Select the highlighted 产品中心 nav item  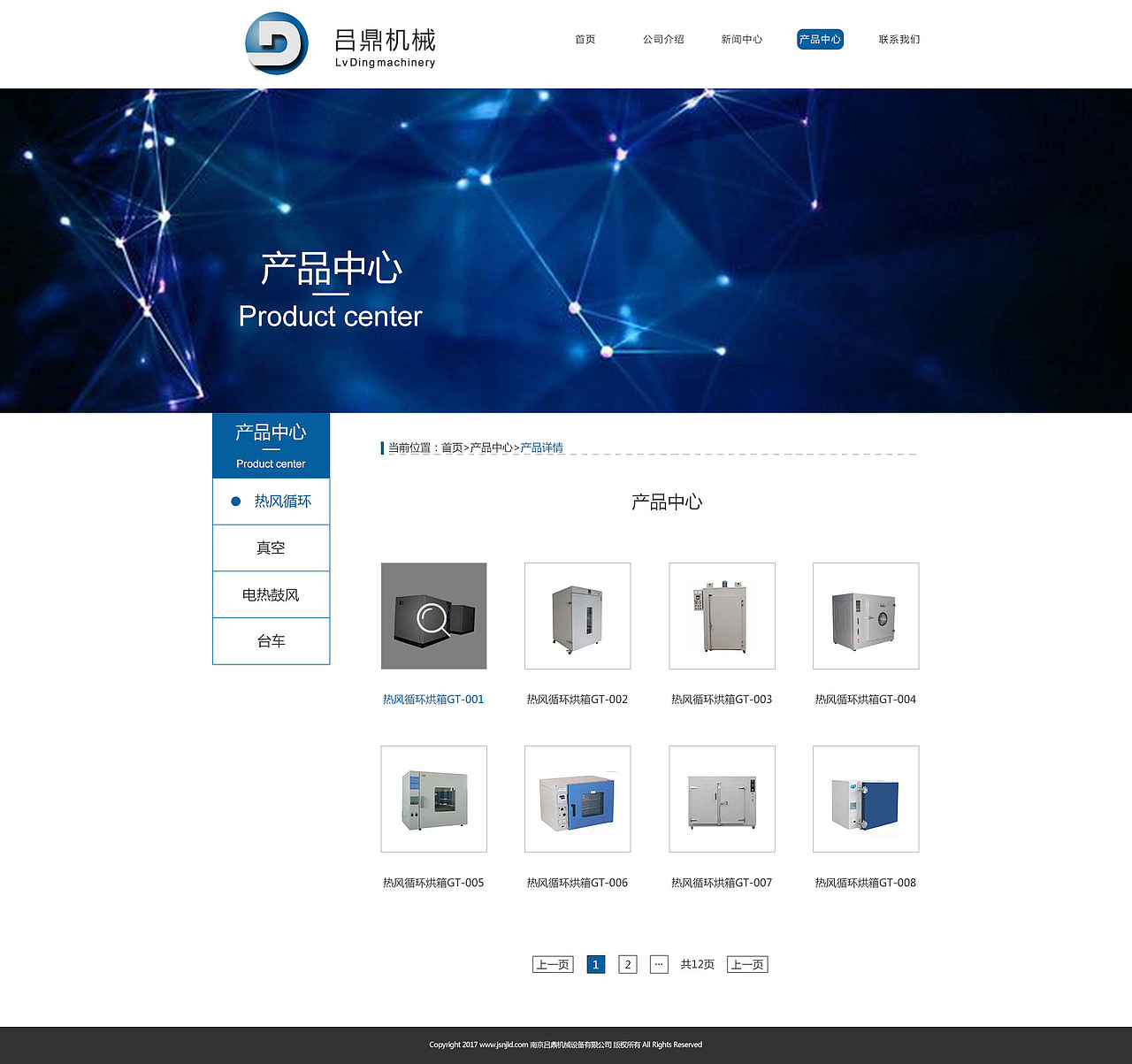click(x=820, y=39)
